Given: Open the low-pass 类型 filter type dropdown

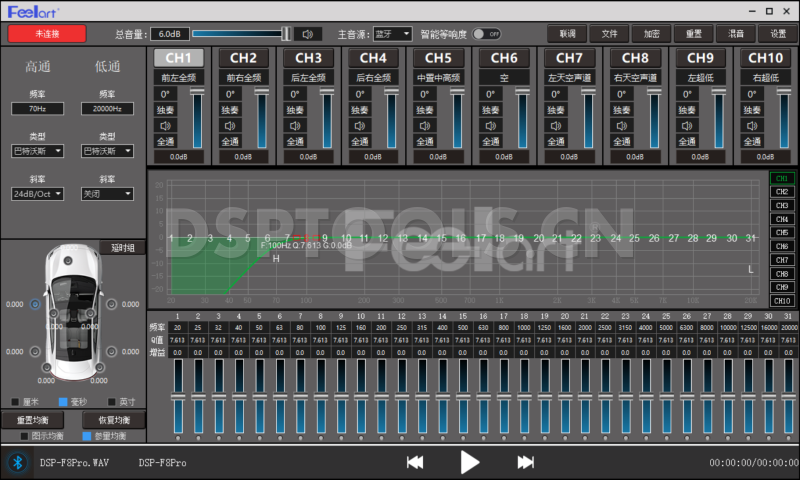Looking at the screenshot, I should point(106,151).
